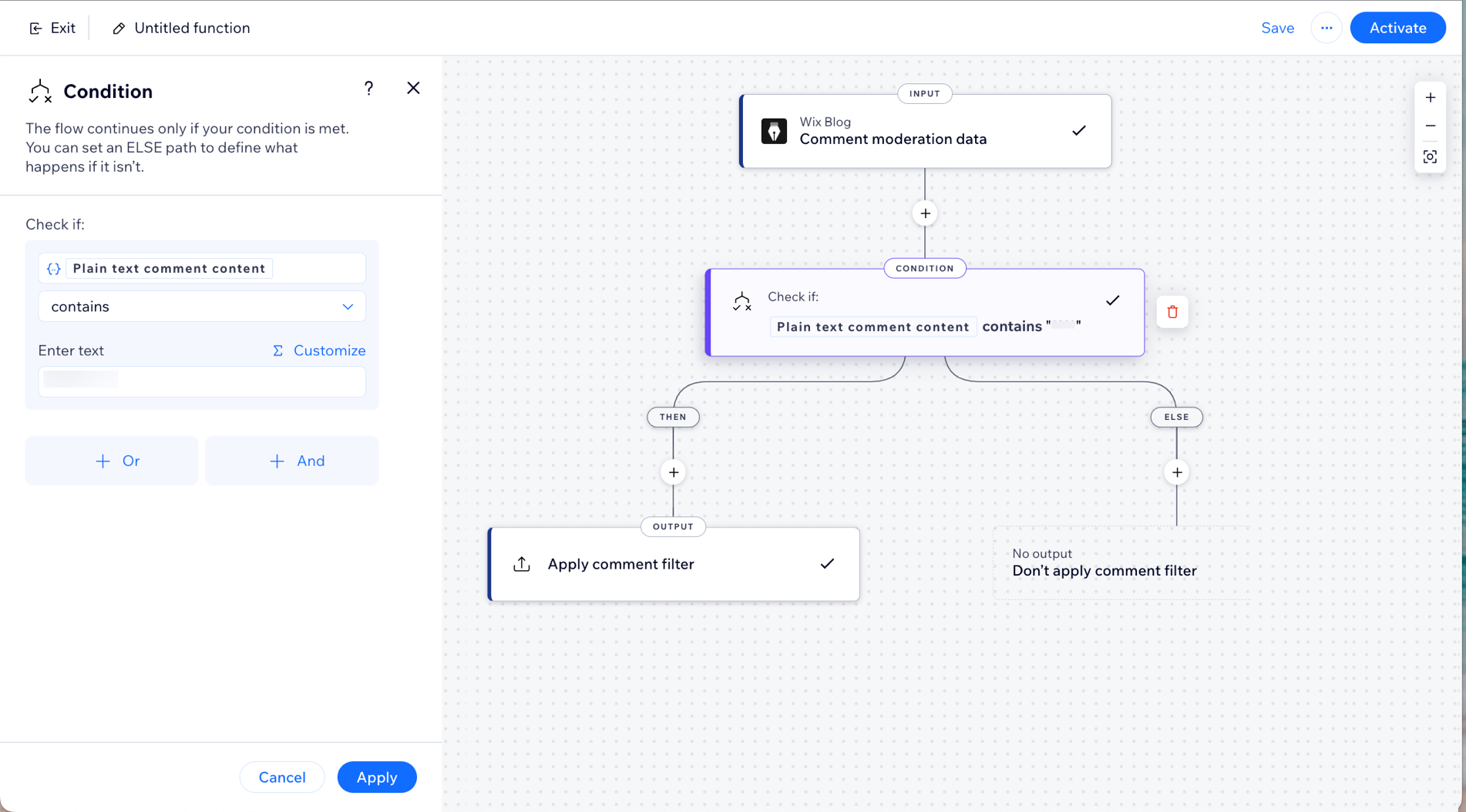
Task: Select the Condition node on canvas
Action: pyautogui.click(x=925, y=312)
